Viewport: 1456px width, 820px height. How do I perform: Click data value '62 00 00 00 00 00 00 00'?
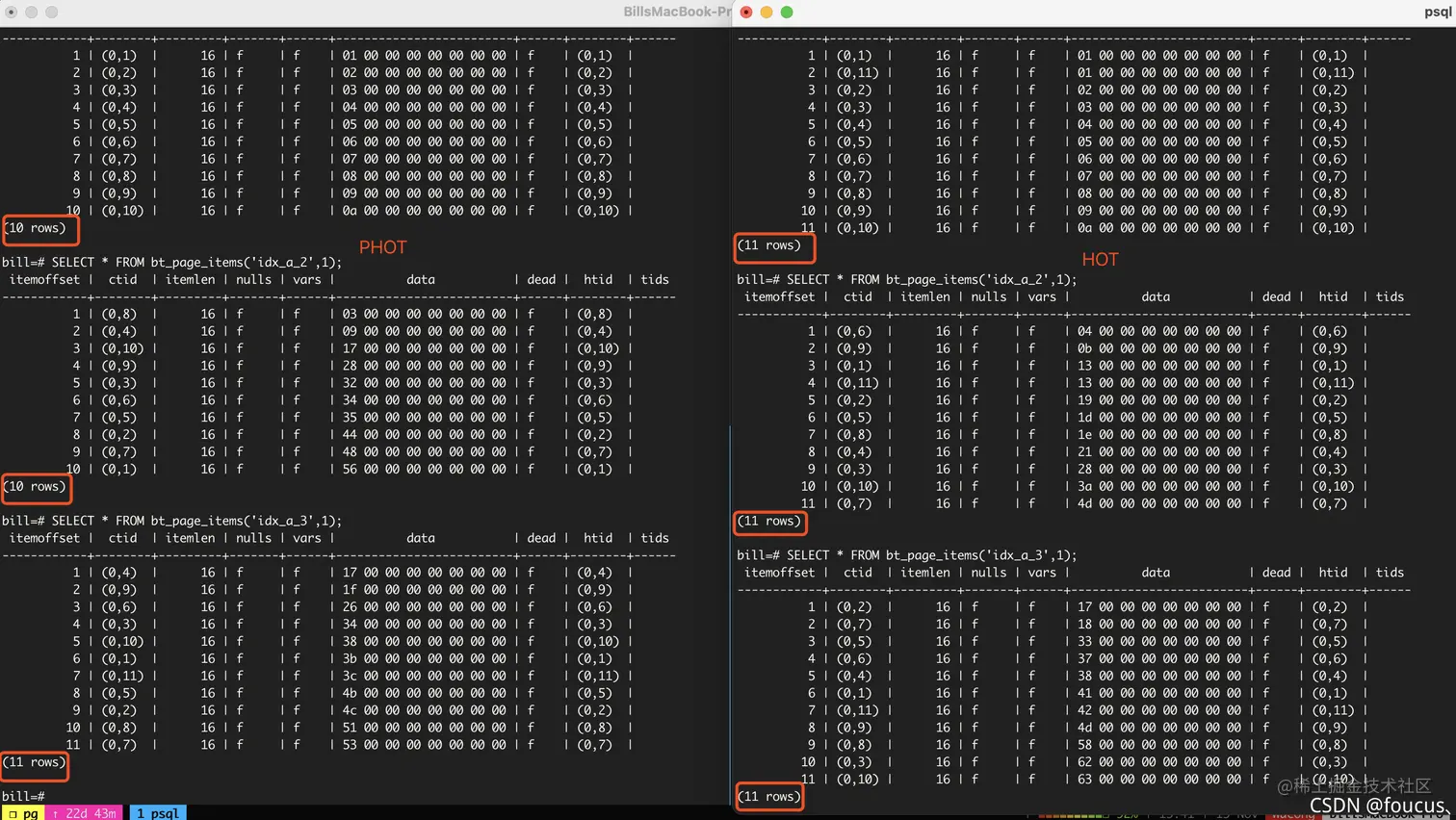point(1159,762)
